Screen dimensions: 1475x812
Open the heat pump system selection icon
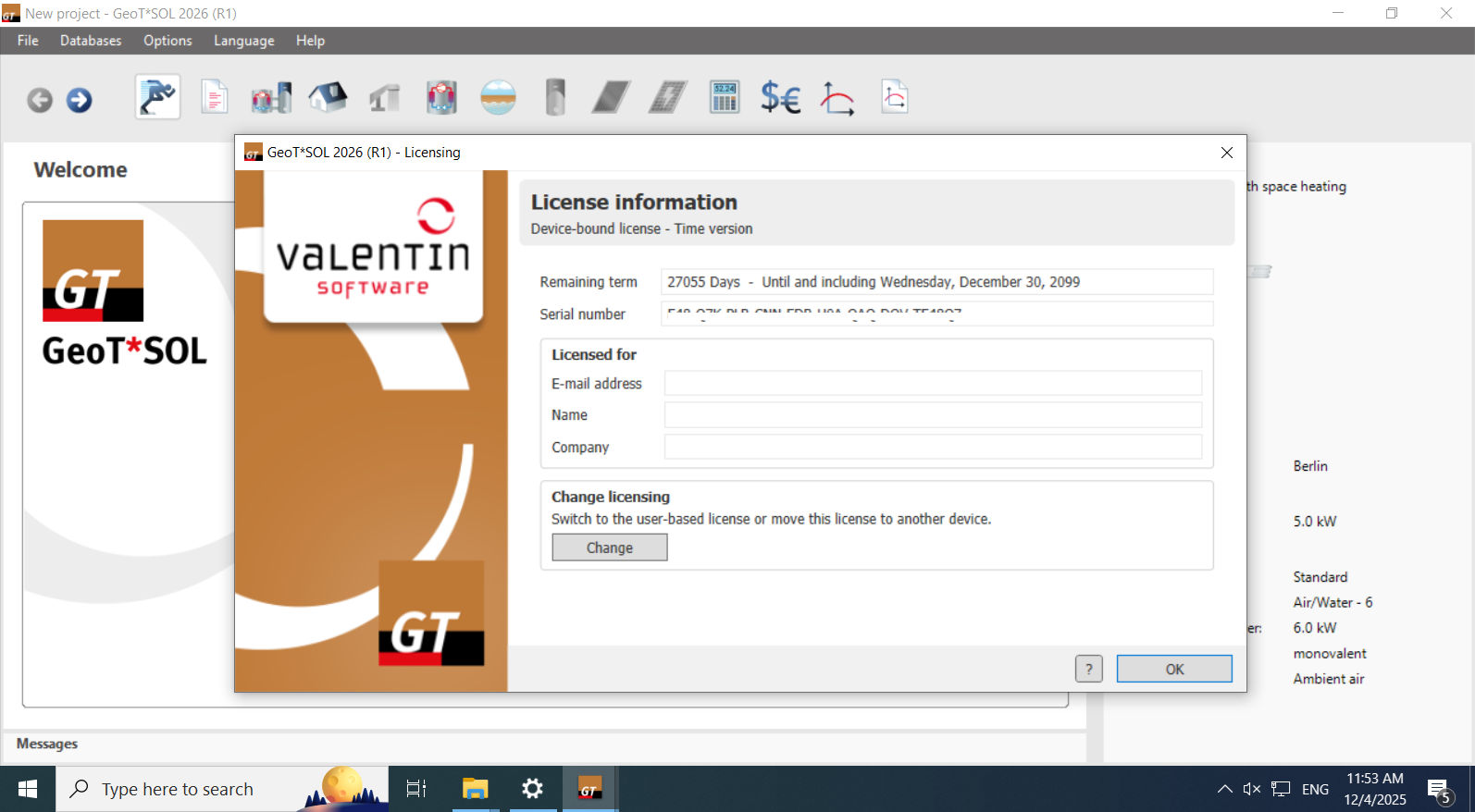[271, 97]
